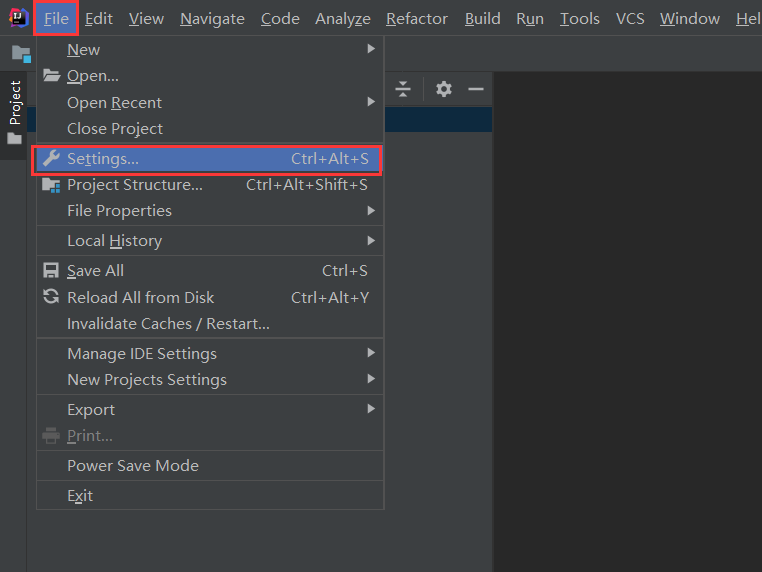The image size is (762, 572).
Task: Choose Reload All from Disk entry
Action: [210, 297]
